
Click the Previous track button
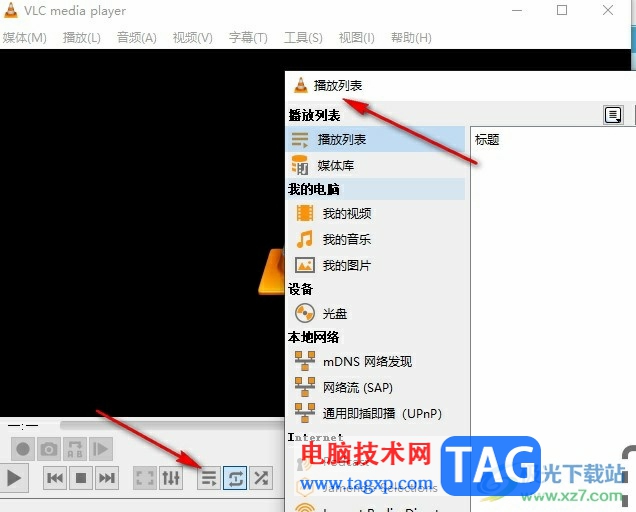55,478
